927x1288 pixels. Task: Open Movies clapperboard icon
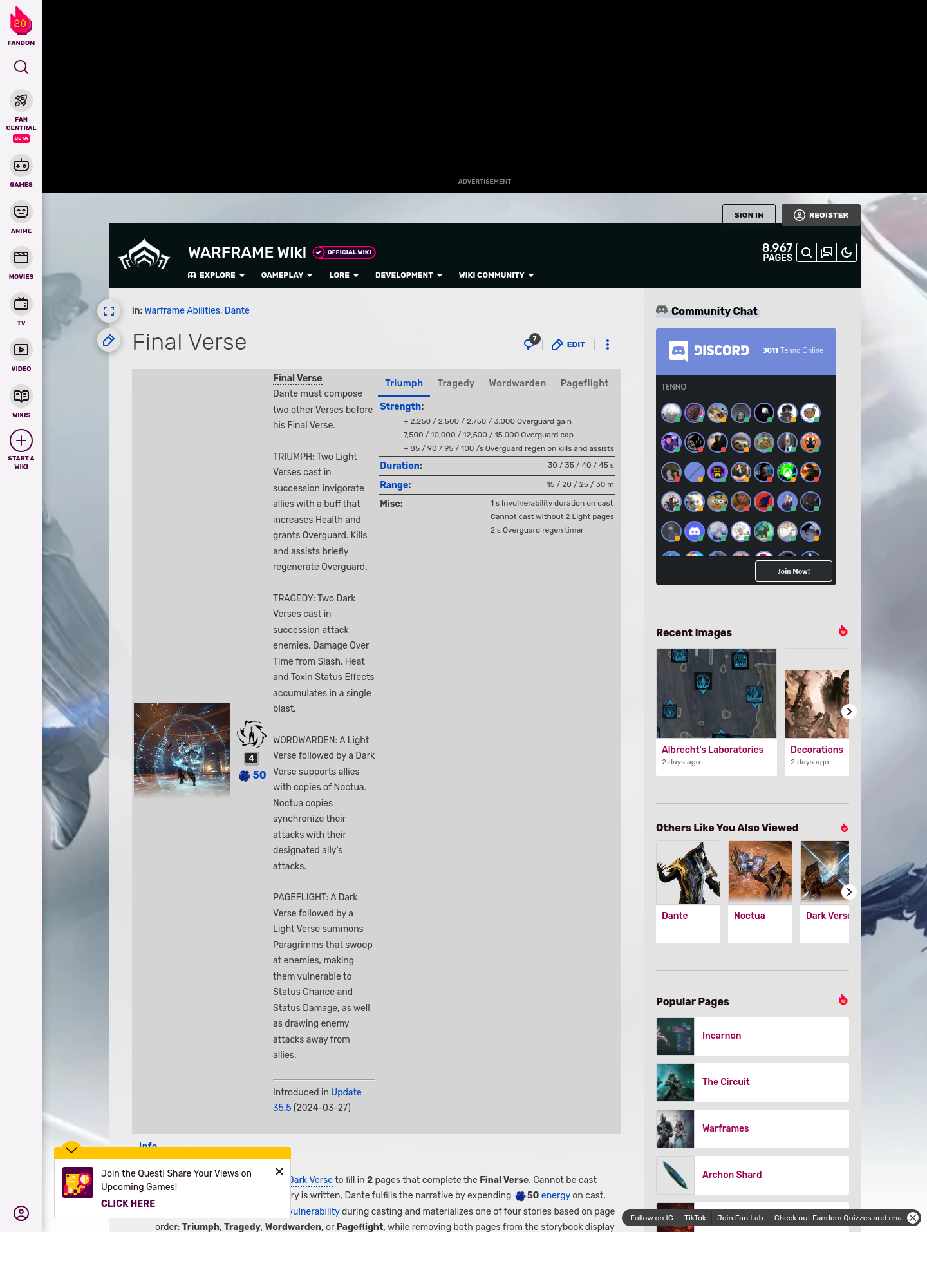[x=21, y=258]
